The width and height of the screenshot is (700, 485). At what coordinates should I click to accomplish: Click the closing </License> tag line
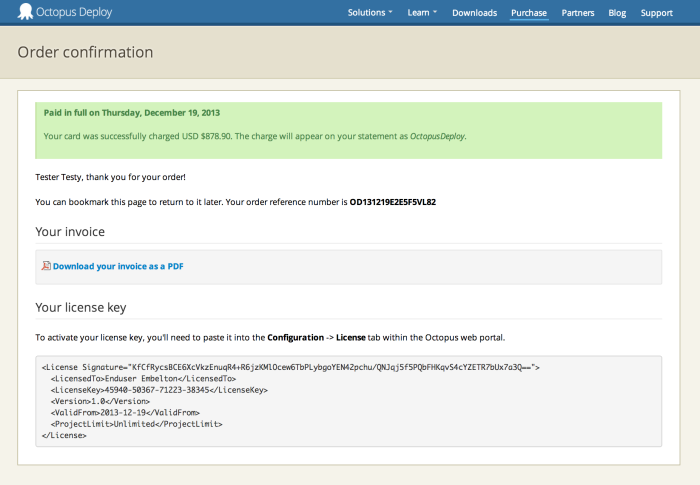(64, 435)
